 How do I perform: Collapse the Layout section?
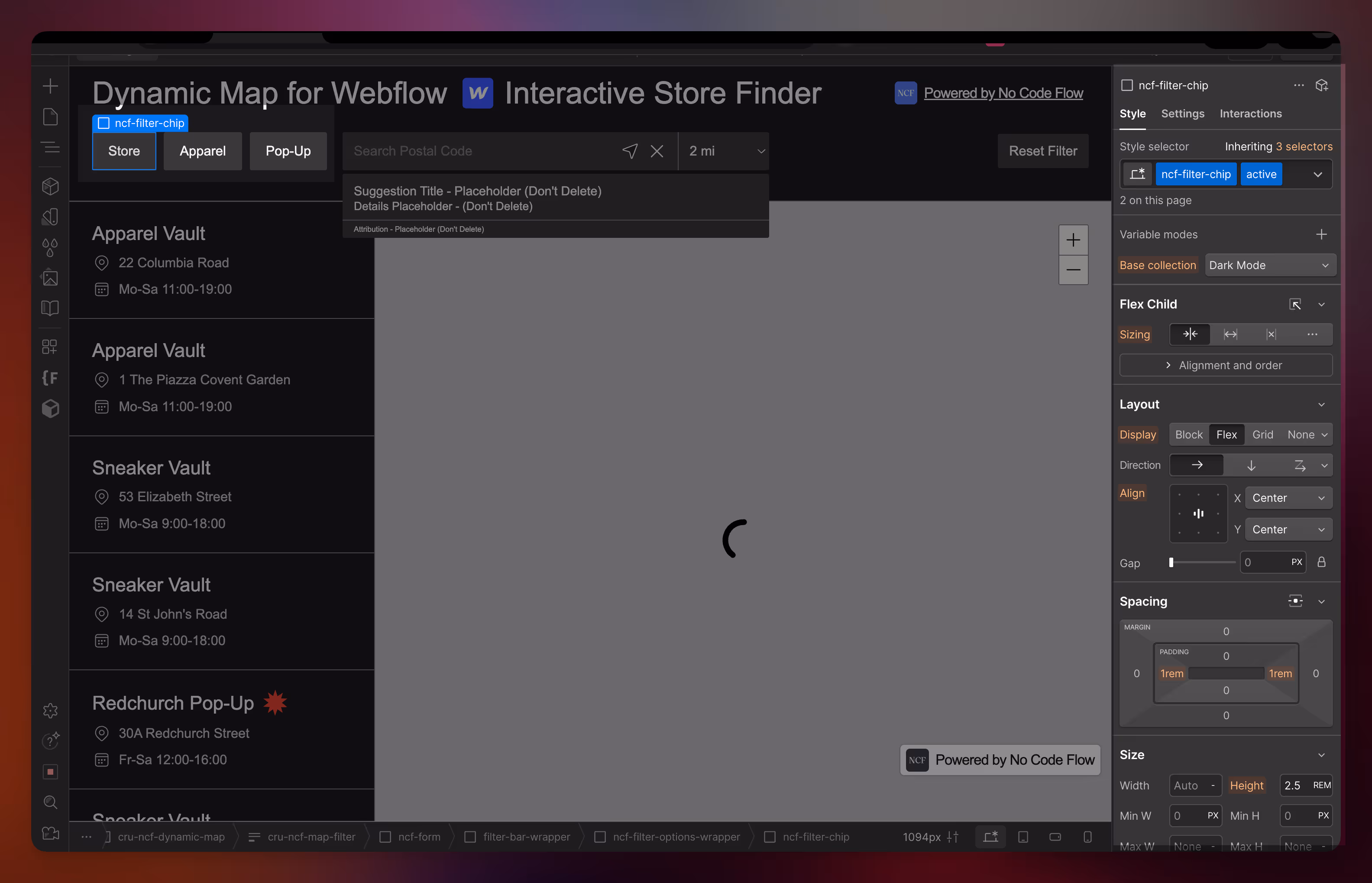[x=1321, y=405]
